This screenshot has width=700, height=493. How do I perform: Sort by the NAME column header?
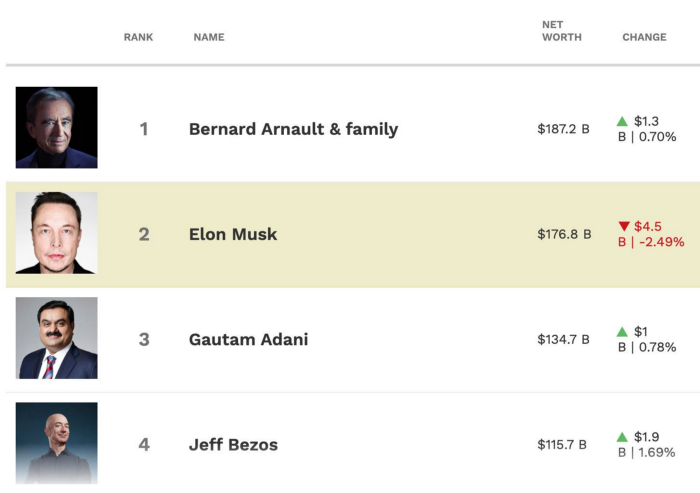[x=209, y=37]
